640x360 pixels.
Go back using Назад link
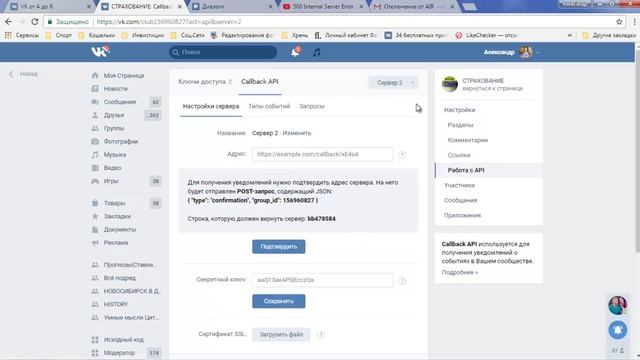tap(24, 74)
